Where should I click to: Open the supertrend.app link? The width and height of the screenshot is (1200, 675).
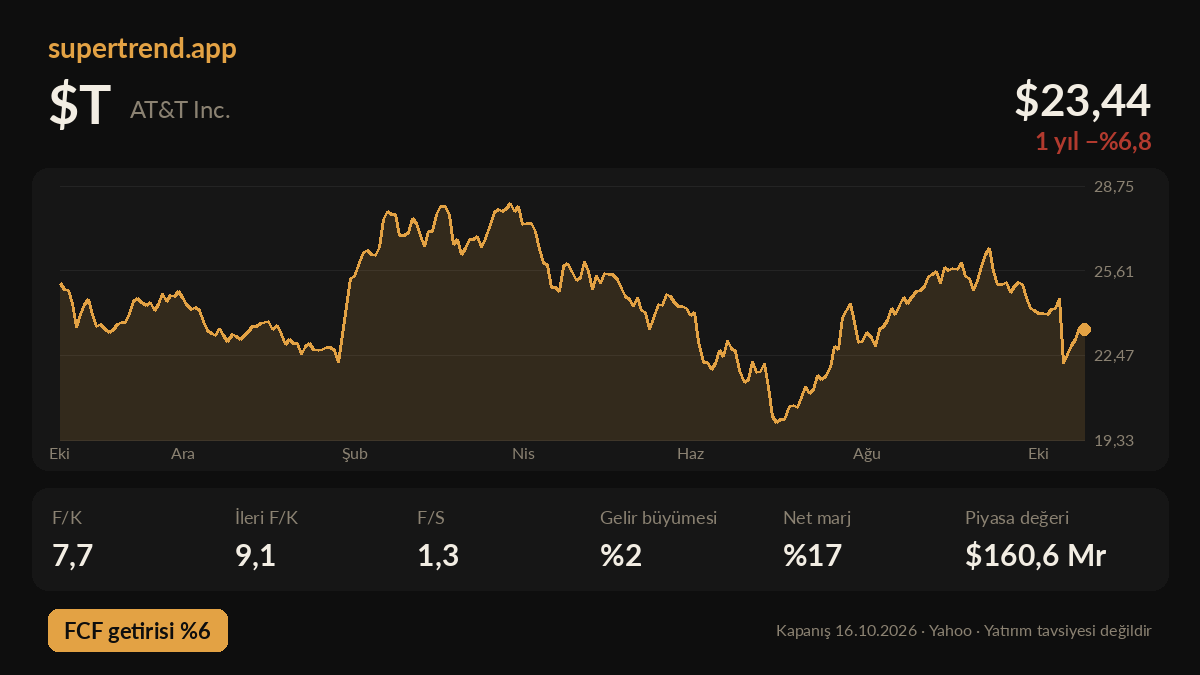(142, 49)
